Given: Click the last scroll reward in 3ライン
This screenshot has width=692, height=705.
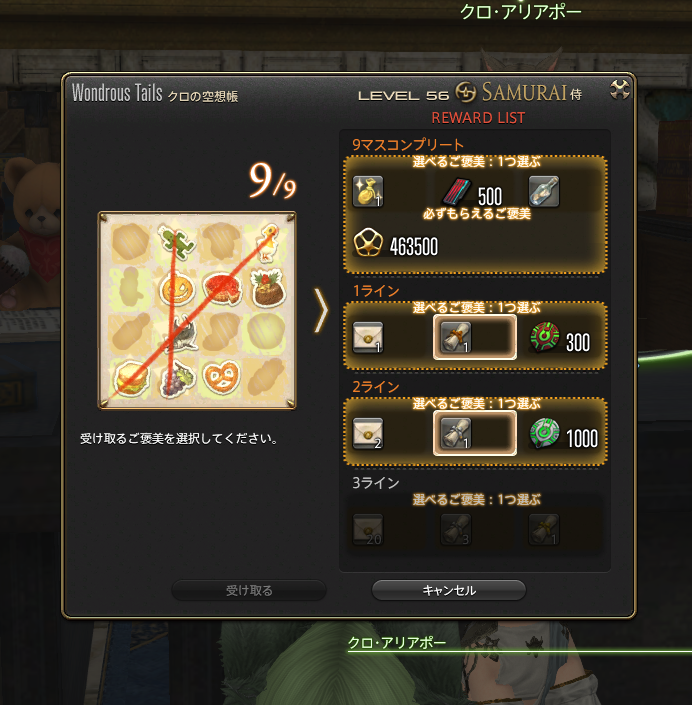Looking at the screenshot, I should tap(544, 530).
